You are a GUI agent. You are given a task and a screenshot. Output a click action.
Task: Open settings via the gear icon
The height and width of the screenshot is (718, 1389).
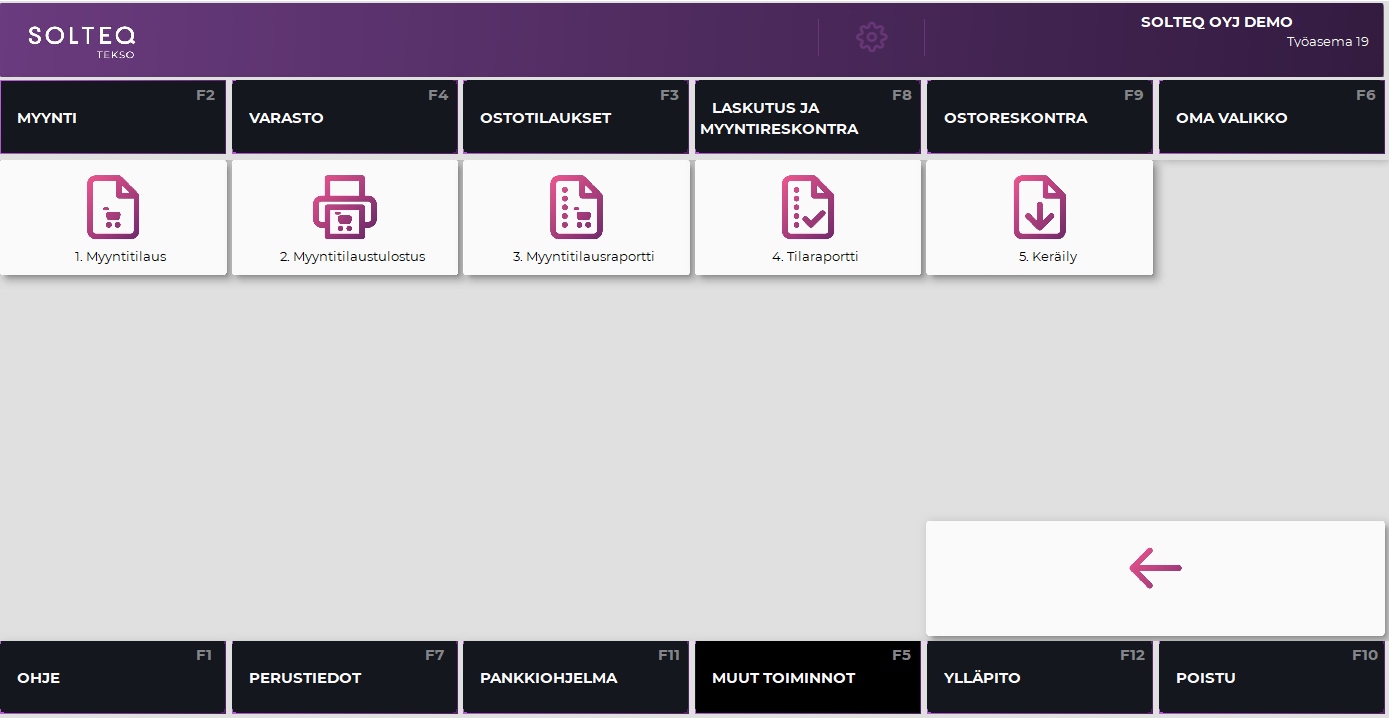pos(871,38)
